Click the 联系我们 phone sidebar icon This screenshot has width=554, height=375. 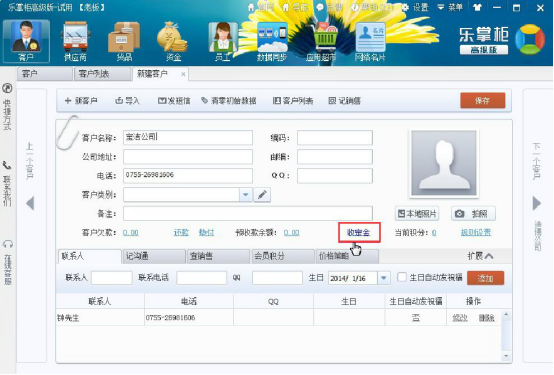coord(7,165)
